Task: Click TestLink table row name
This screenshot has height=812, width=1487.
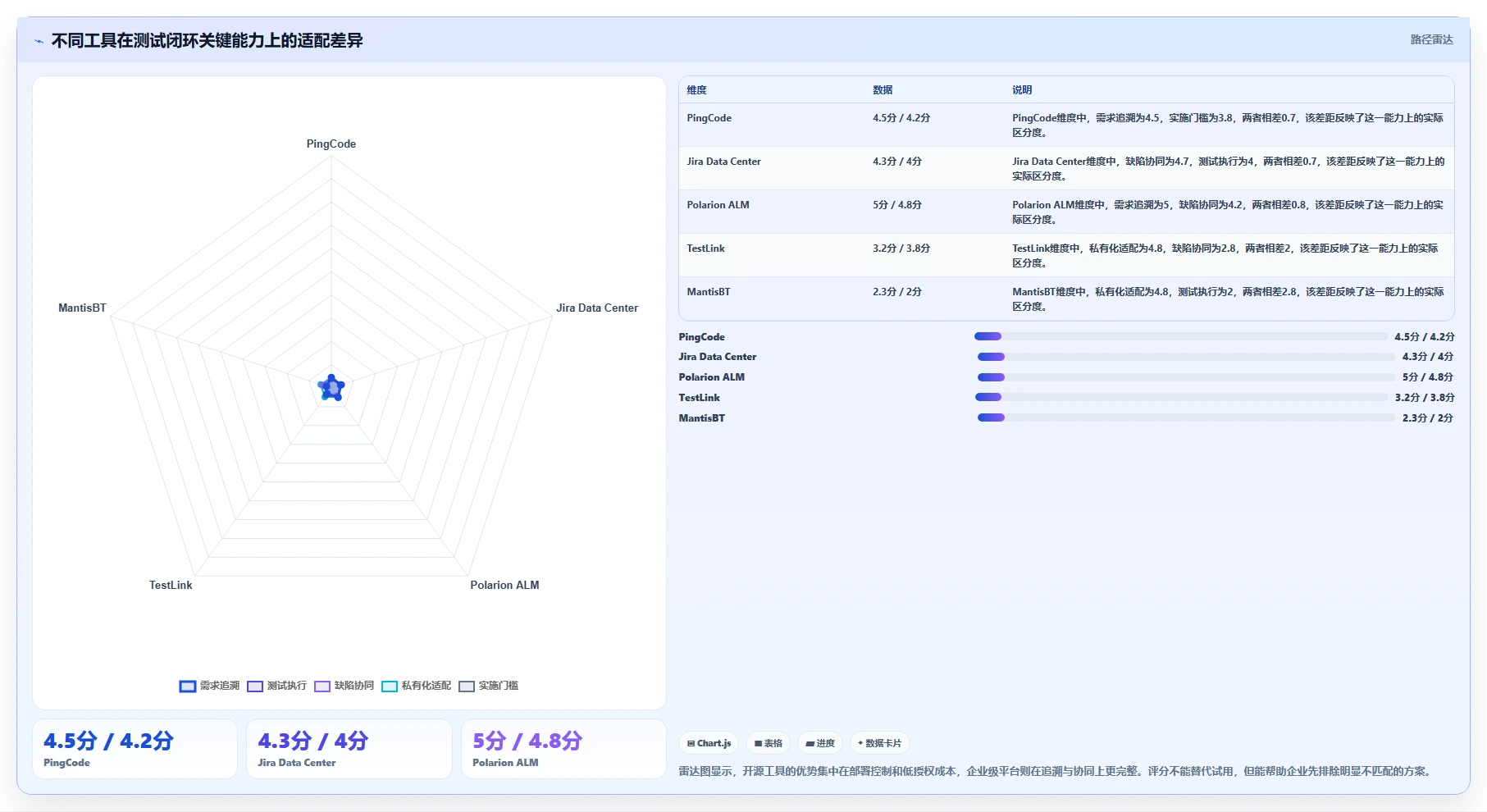Action: [705, 249]
